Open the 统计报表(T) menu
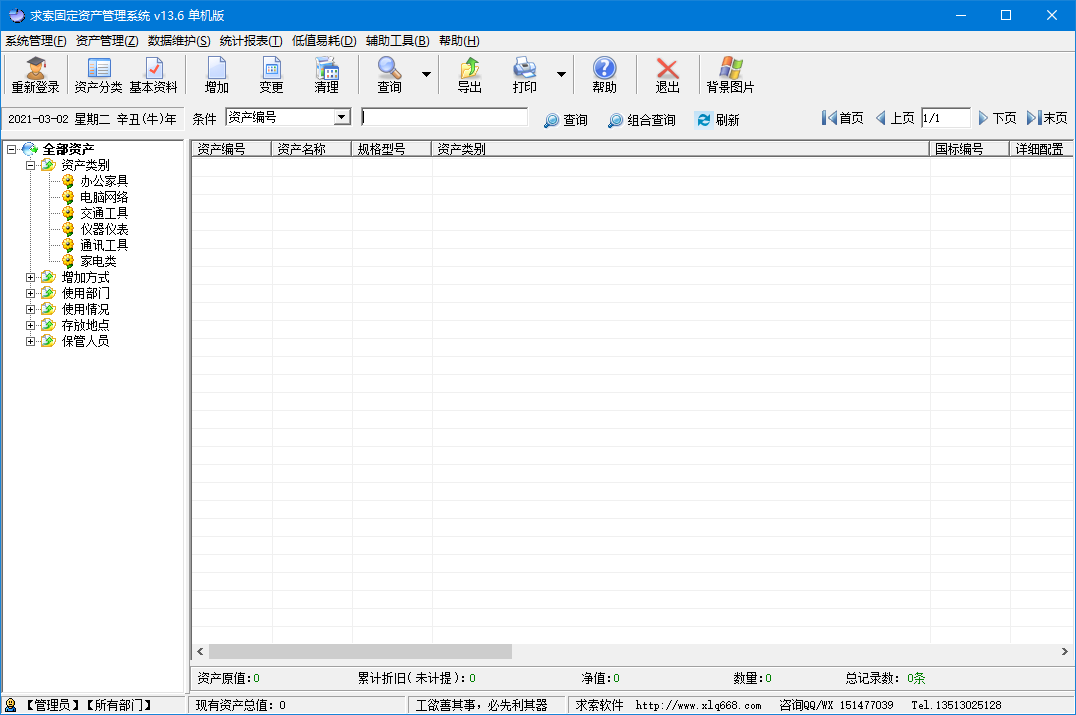 (x=250, y=41)
